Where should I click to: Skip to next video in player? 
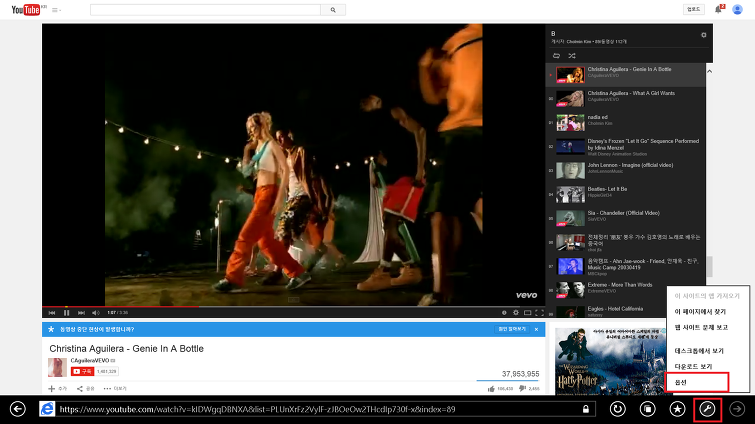click(x=81, y=313)
